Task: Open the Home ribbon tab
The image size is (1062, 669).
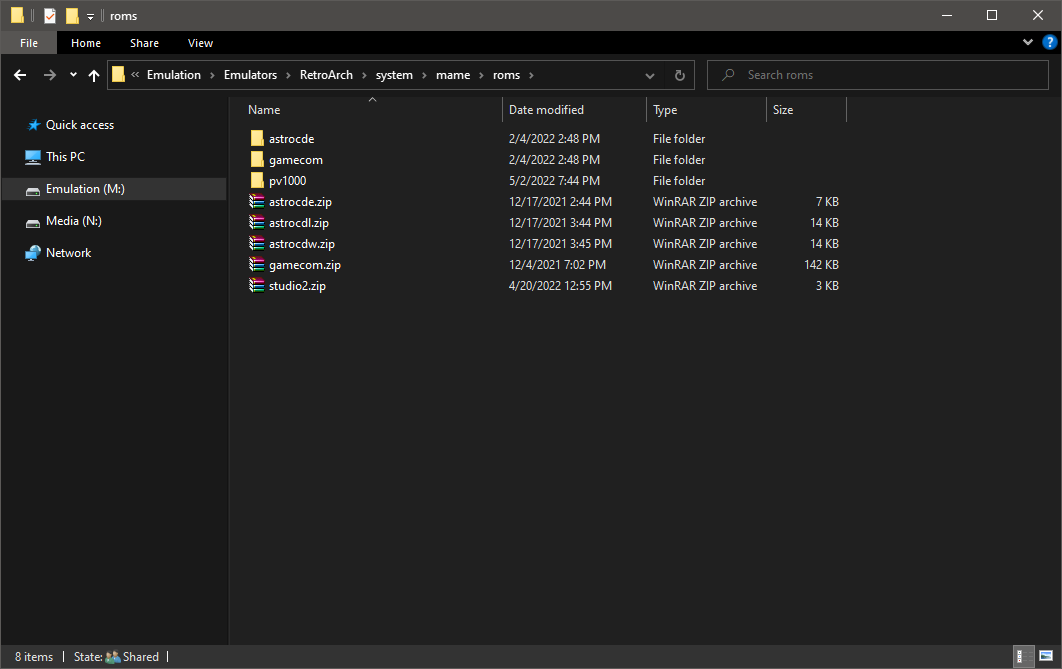Action: click(86, 43)
